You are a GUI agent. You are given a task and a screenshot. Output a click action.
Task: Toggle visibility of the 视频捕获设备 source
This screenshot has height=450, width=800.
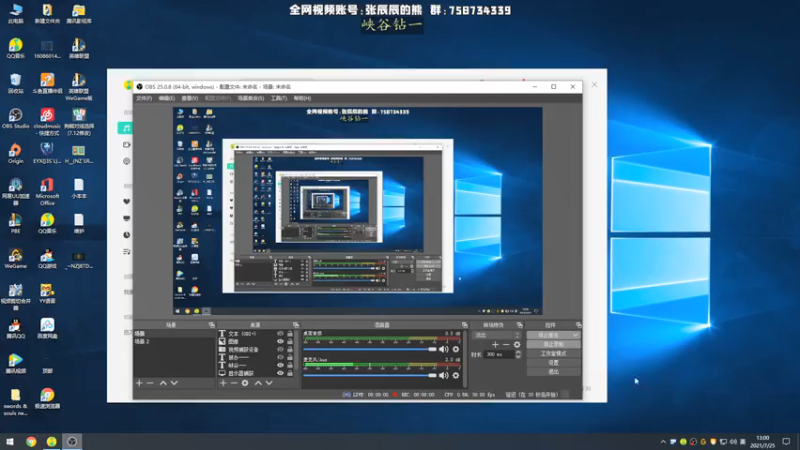click(280, 349)
